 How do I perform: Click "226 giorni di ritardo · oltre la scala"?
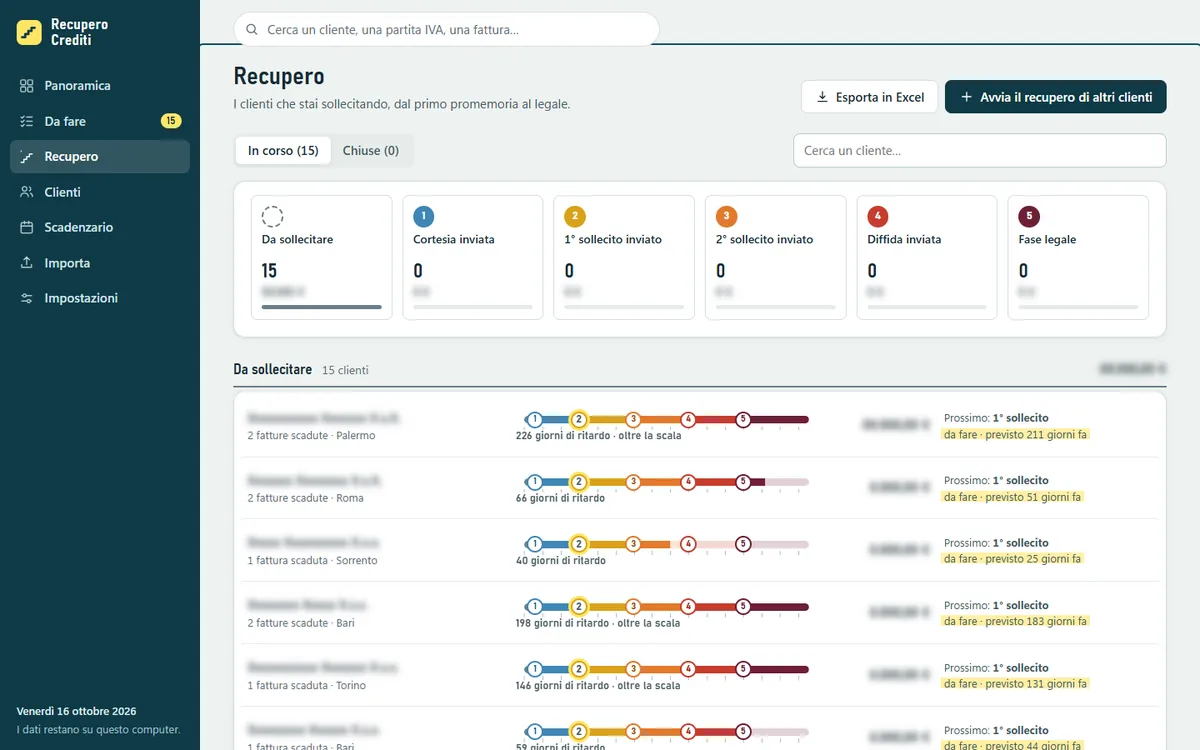point(599,436)
